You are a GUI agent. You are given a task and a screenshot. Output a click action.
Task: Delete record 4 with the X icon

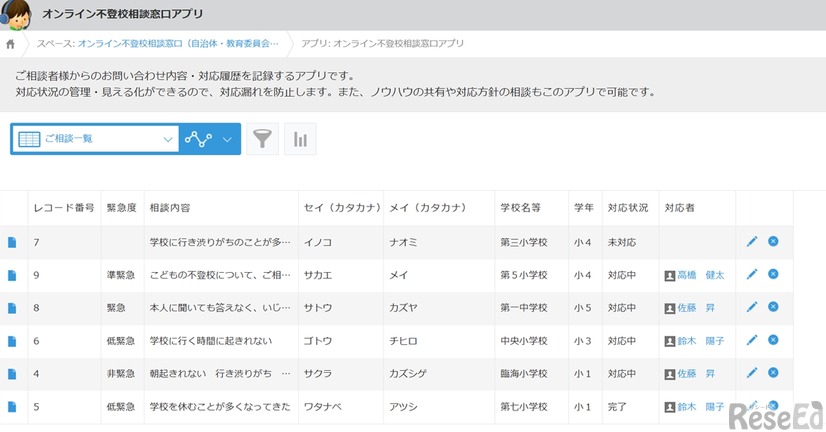coord(773,373)
